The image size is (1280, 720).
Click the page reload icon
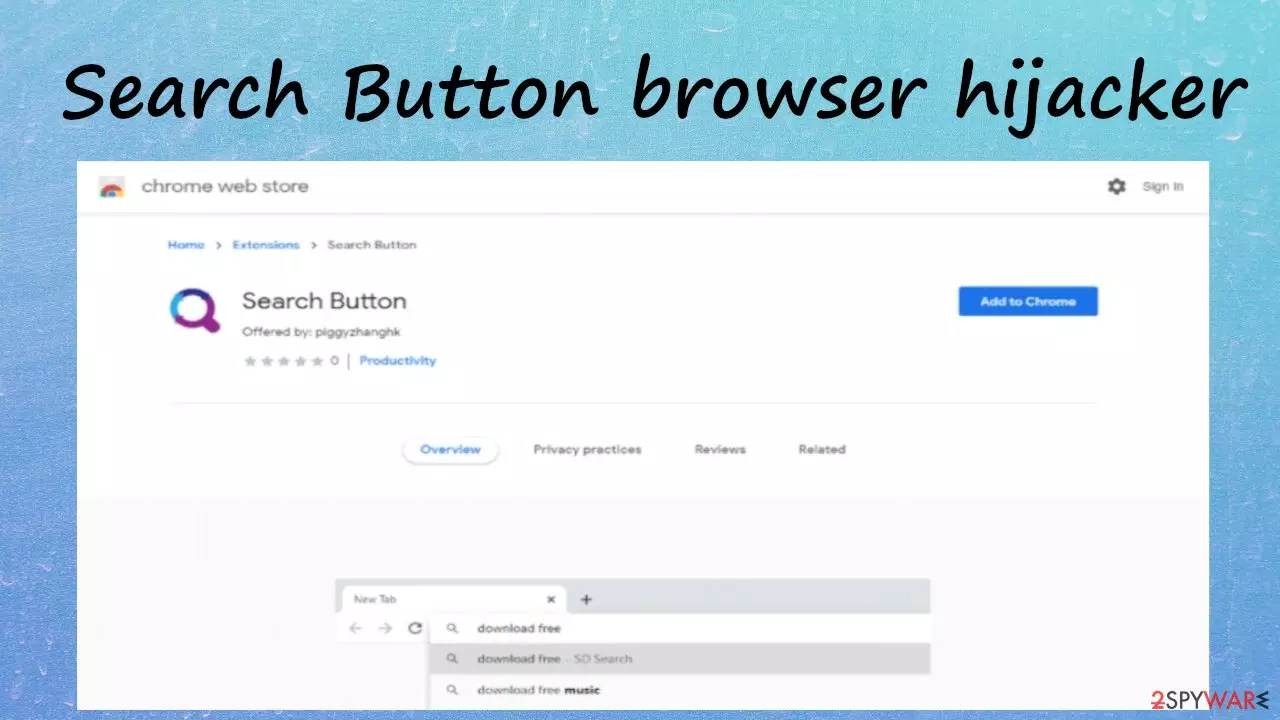click(415, 628)
